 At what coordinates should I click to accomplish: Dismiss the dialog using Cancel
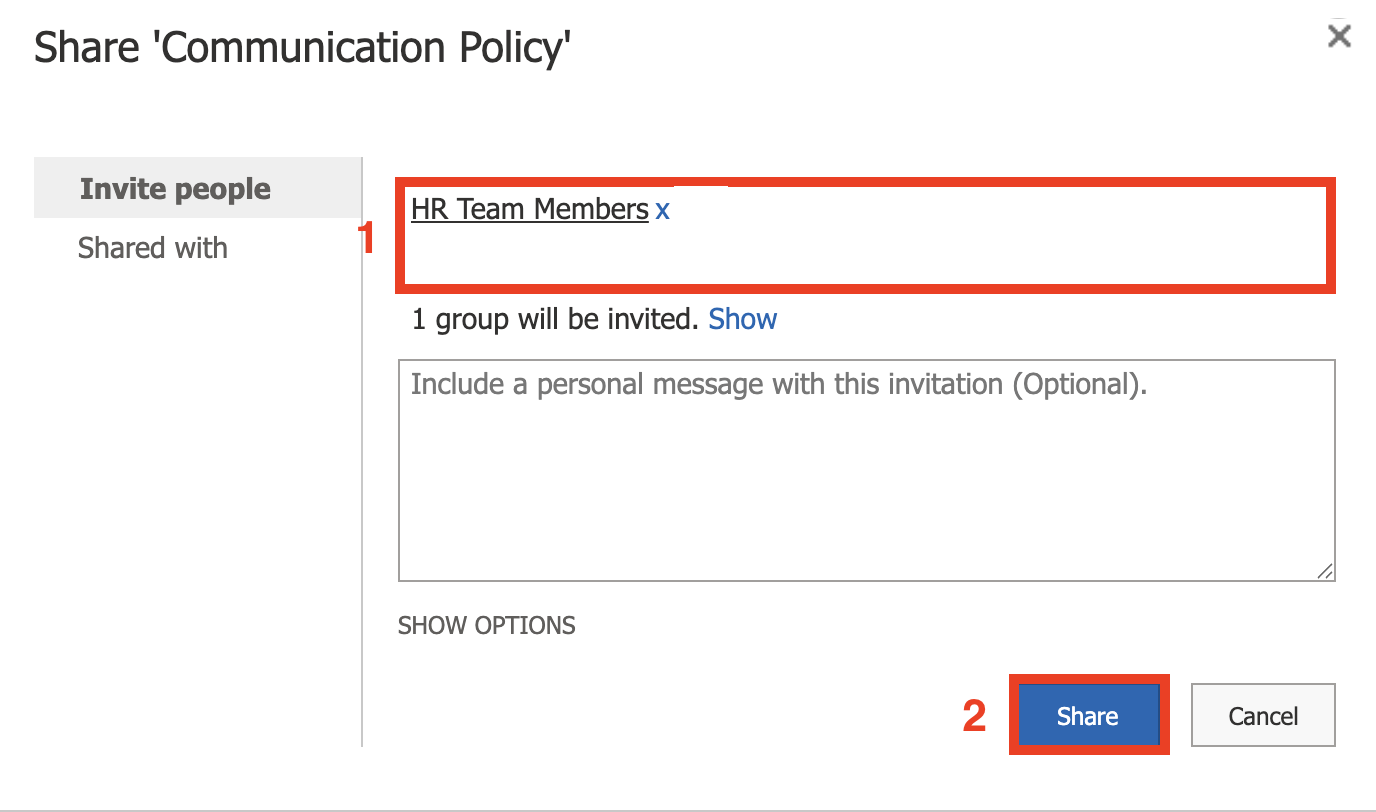click(x=1262, y=715)
